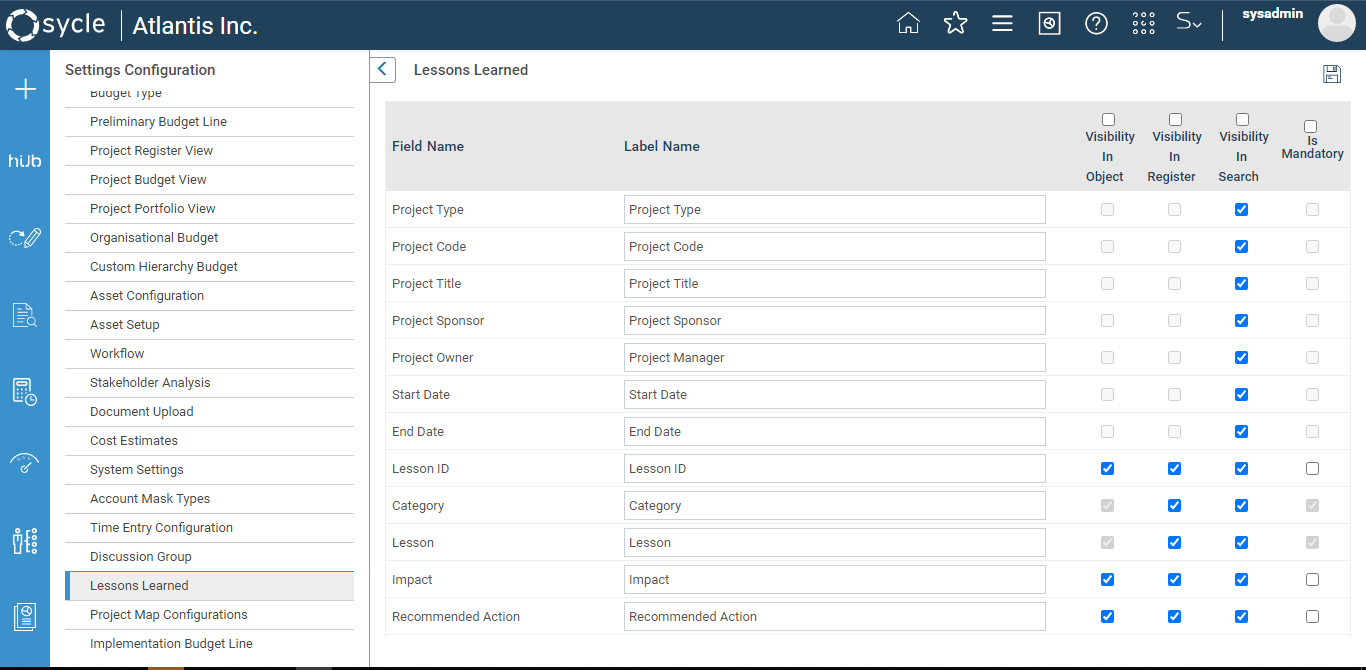Open the document search sidebar icon
The image size is (1366, 670).
pos(25,315)
